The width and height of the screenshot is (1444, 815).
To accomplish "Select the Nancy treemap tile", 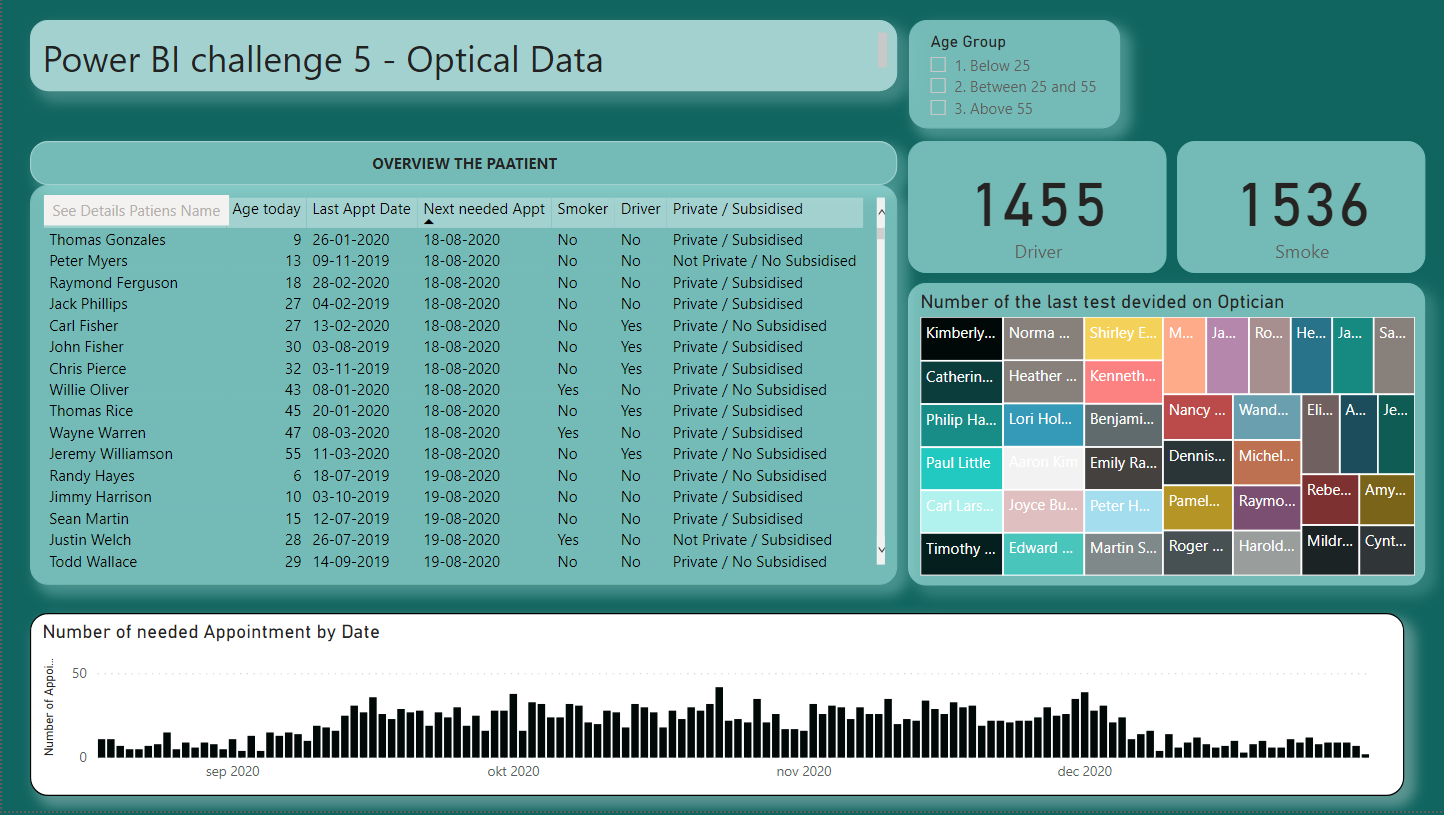I will click(x=1197, y=417).
